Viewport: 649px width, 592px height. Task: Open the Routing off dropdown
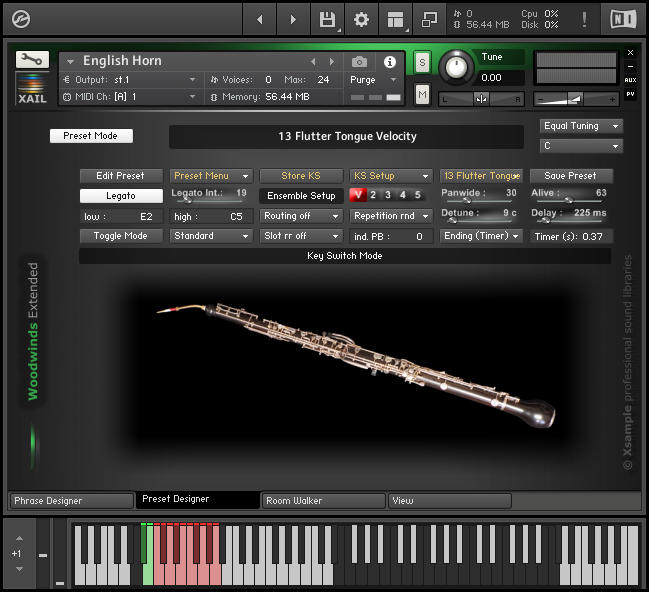[x=301, y=216]
